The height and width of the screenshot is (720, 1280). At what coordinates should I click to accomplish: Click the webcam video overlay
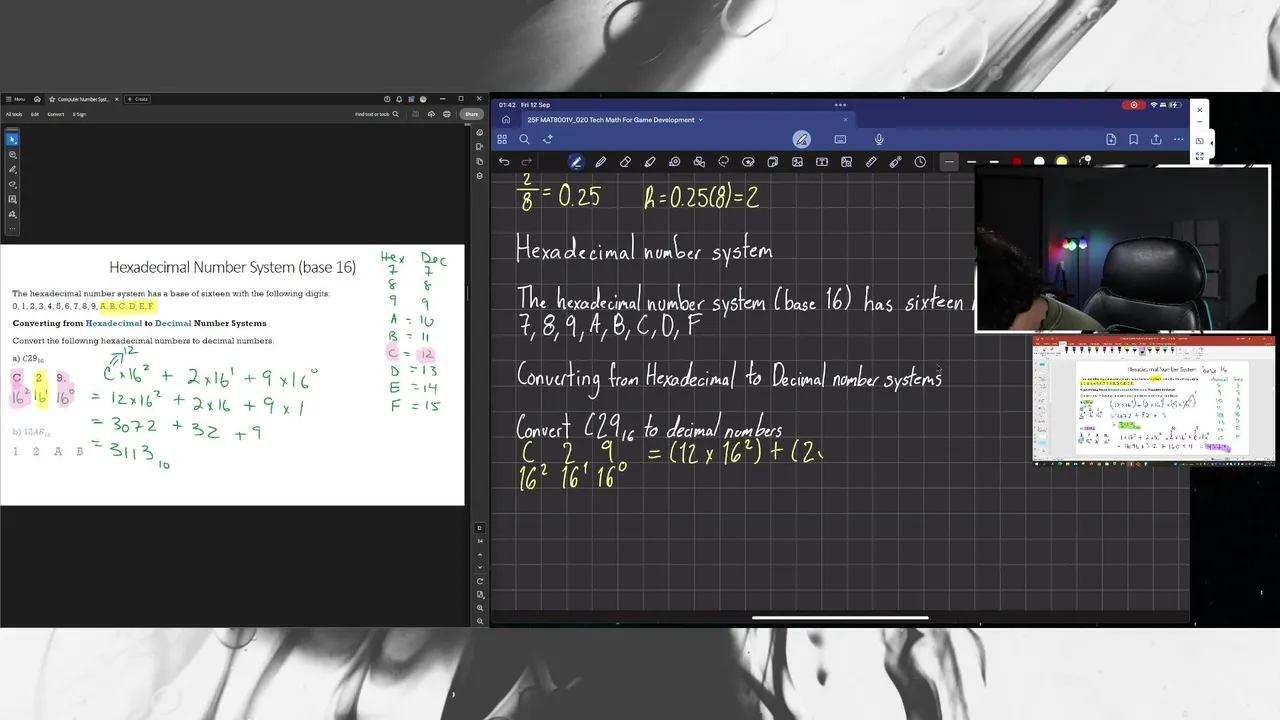pos(1123,250)
